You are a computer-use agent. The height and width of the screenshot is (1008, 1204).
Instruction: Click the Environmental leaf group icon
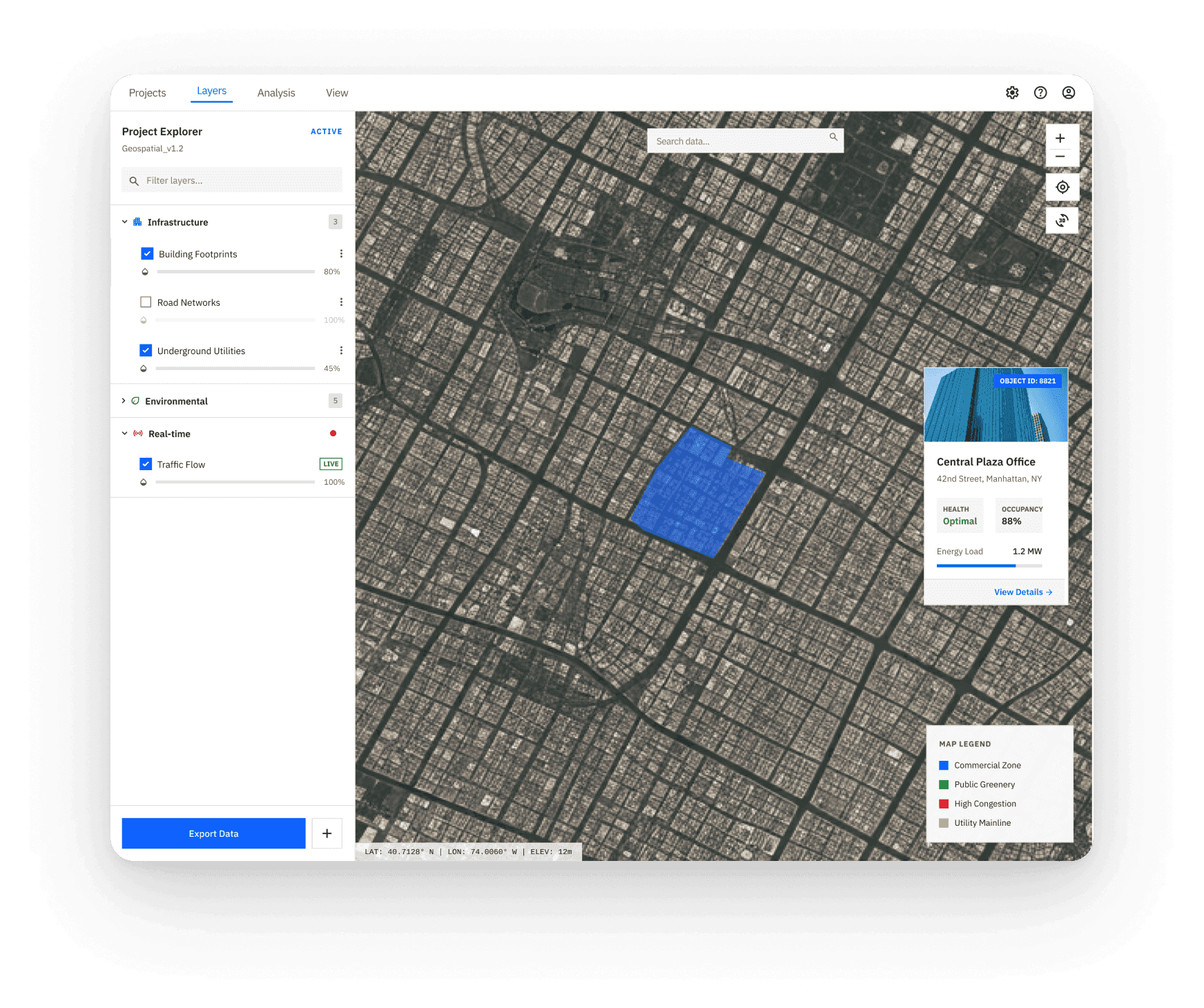[x=135, y=400]
